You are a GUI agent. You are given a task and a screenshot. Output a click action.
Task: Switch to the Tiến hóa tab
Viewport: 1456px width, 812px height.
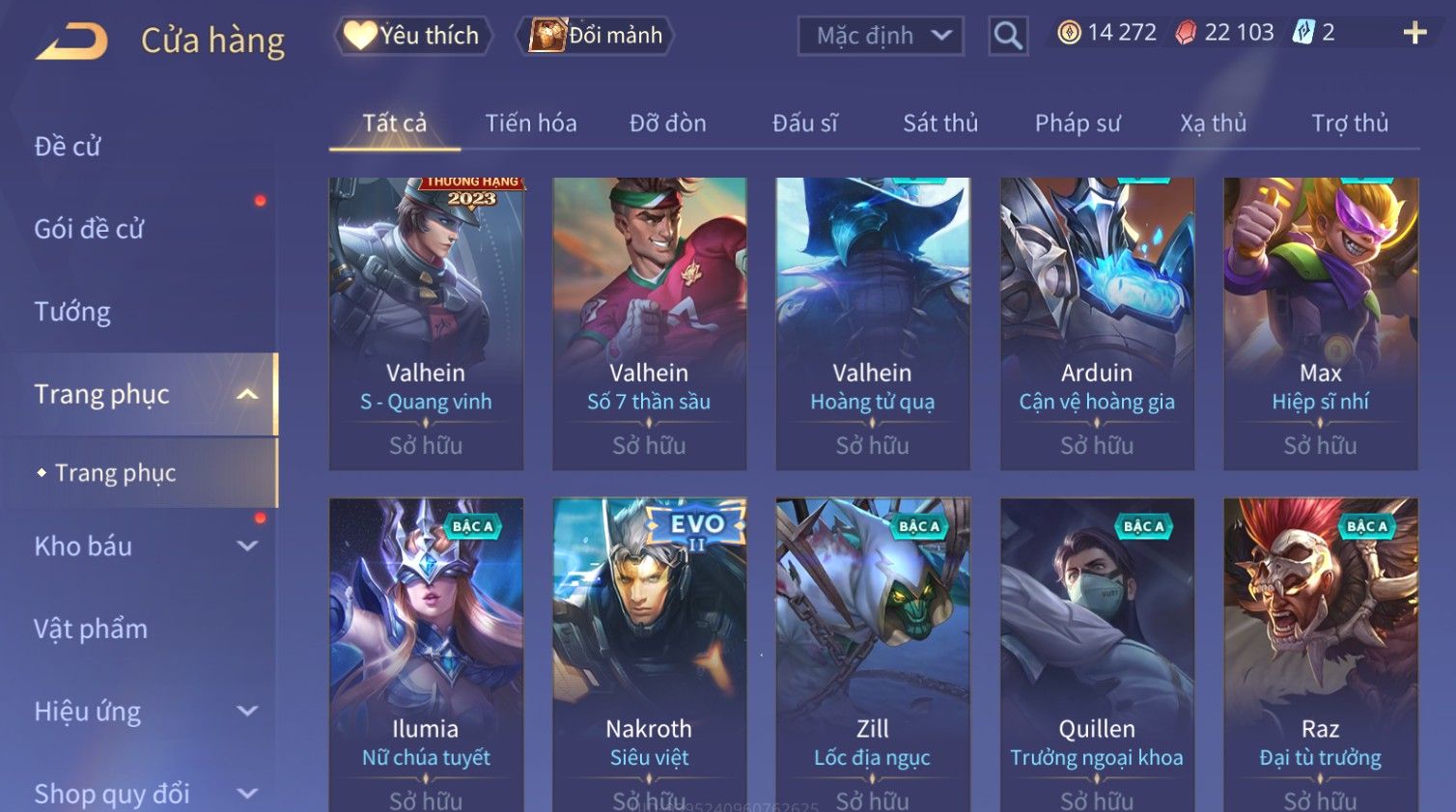point(531,124)
